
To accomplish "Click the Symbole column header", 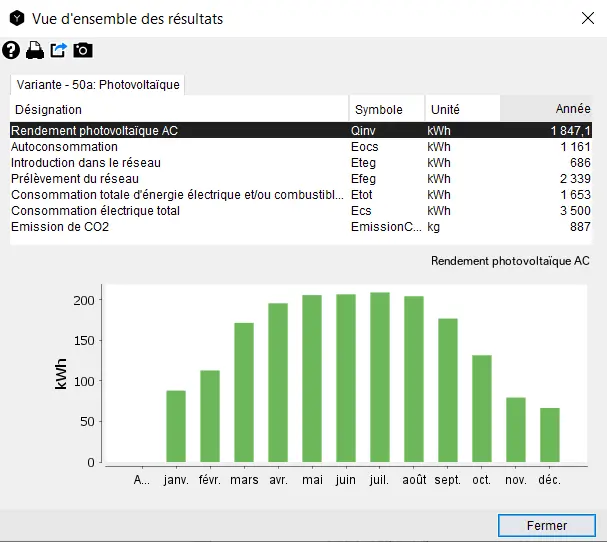I will tap(386, 109).
